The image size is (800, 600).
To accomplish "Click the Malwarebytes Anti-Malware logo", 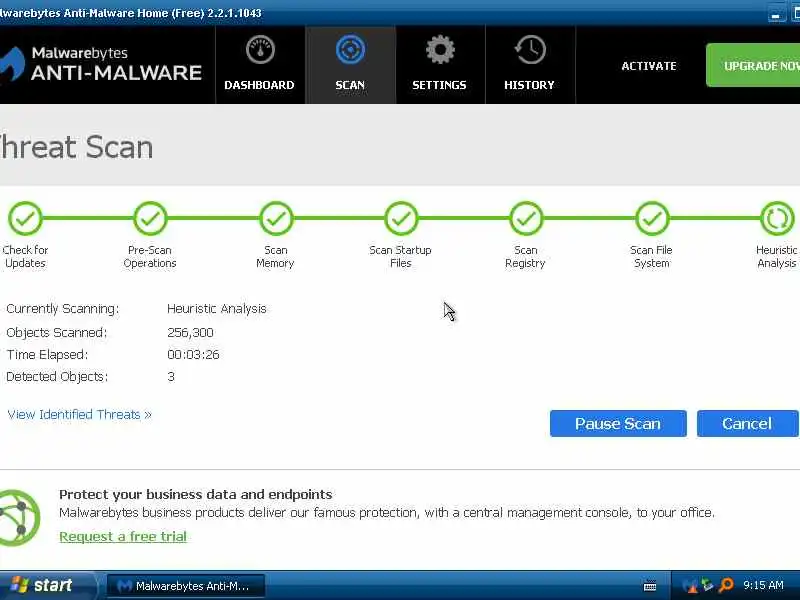I will point(101,64).
